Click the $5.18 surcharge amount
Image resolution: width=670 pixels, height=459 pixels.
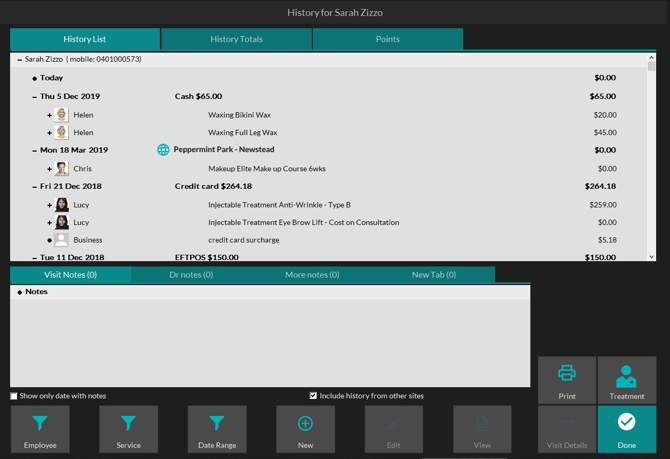click(x=607, y=240)
